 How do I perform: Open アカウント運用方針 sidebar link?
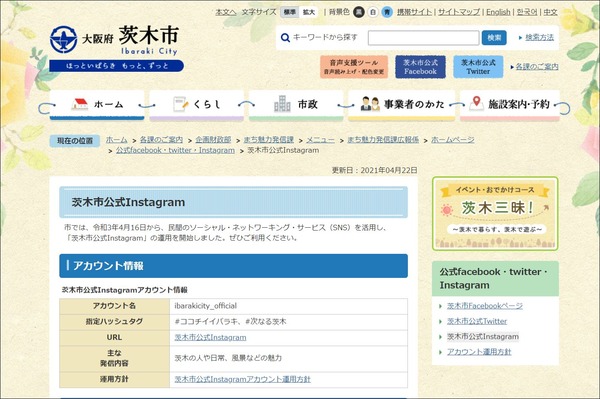[x=479, y=352]
